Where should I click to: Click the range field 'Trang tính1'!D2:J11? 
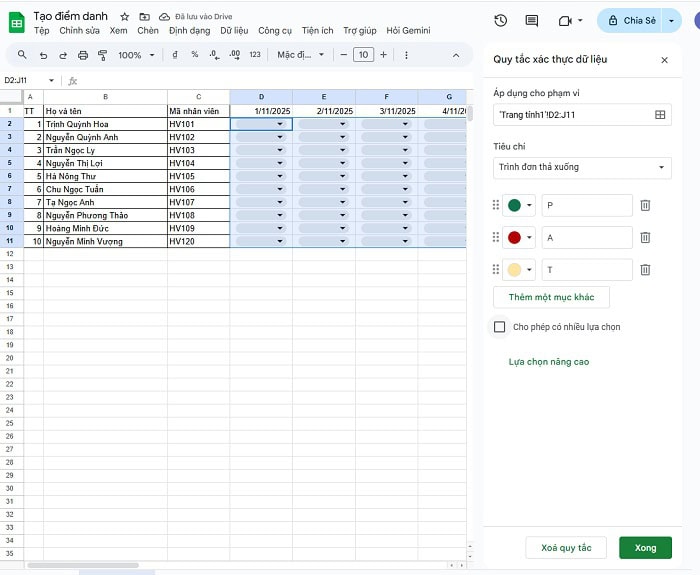pyautogui.click(x=582, y=115)
